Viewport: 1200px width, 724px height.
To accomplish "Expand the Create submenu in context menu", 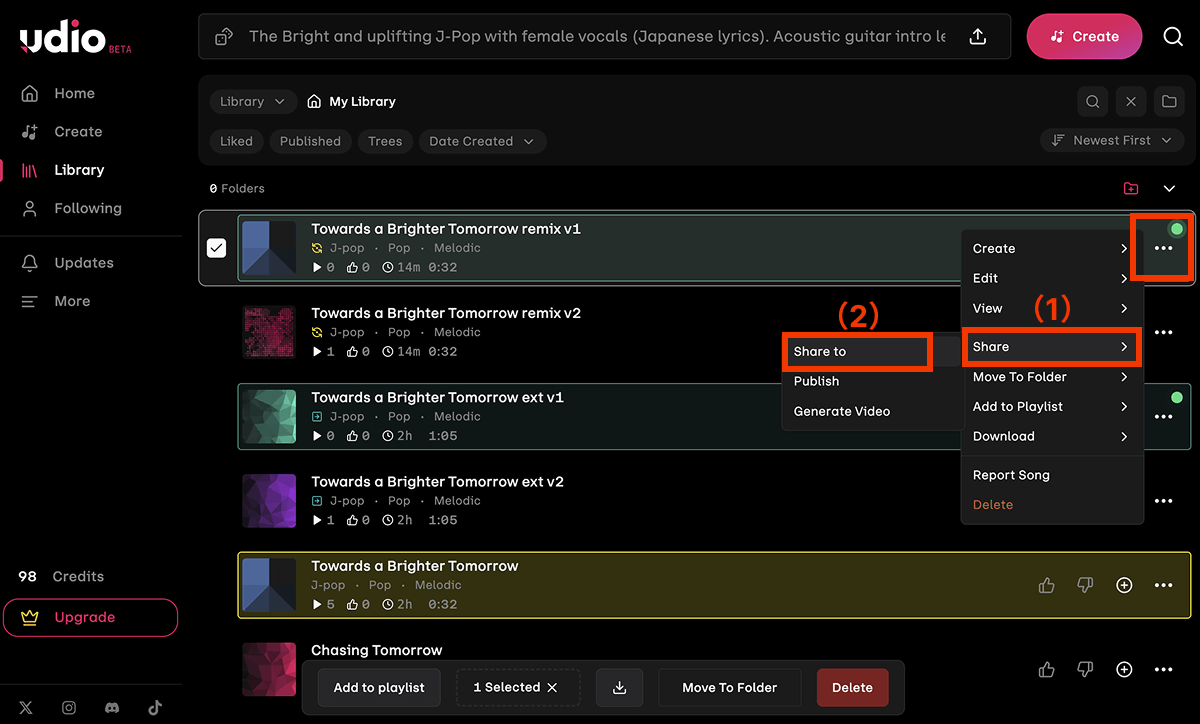I will click(x=1051, y=249).
